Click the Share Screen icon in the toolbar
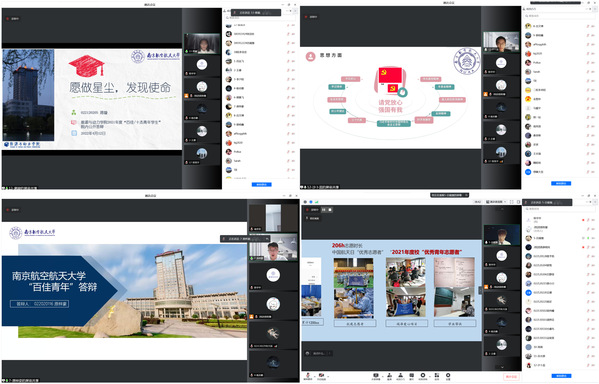The height and width of the screenshot is (384, 599). pyautogui.click(x=376, y=376)
